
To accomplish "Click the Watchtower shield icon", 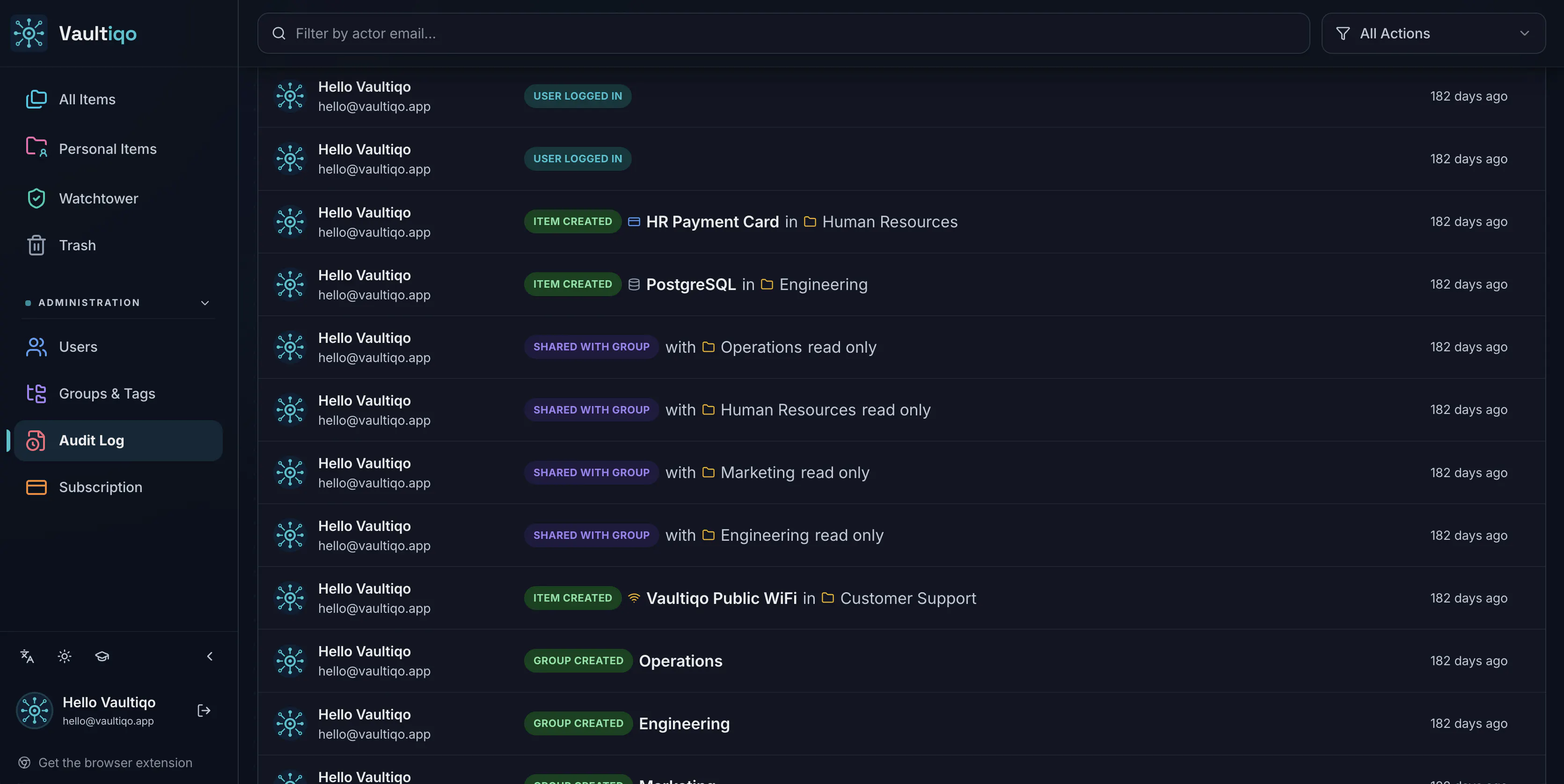I will [x=36, y=198].
